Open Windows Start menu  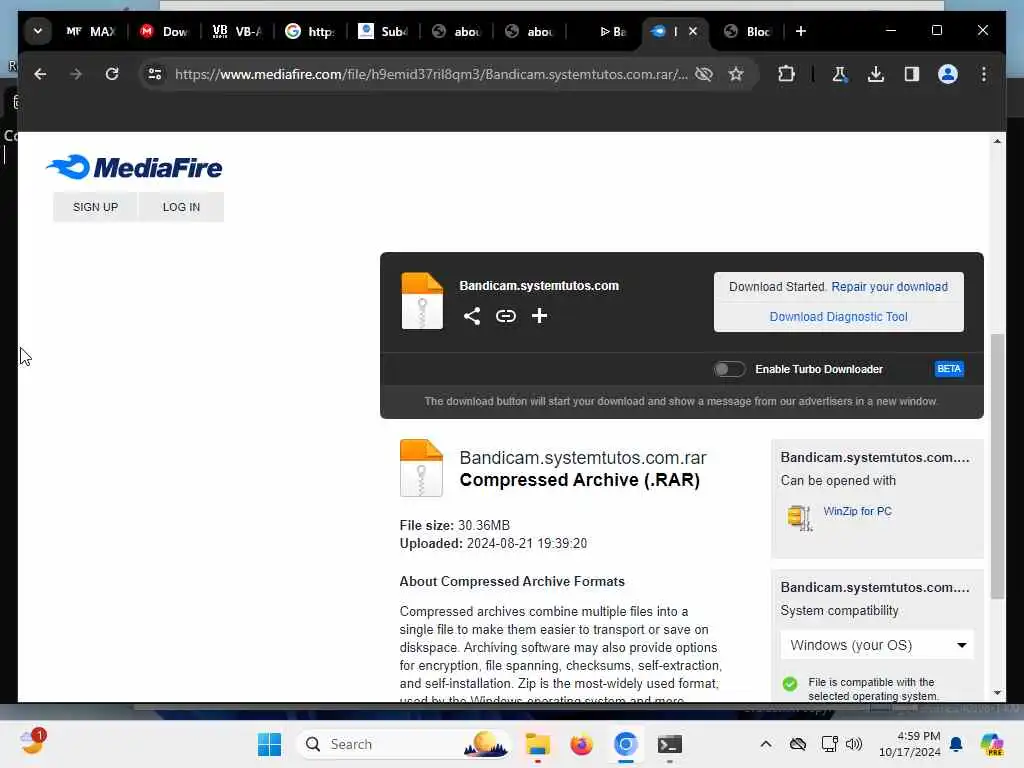tap(269, 744)
